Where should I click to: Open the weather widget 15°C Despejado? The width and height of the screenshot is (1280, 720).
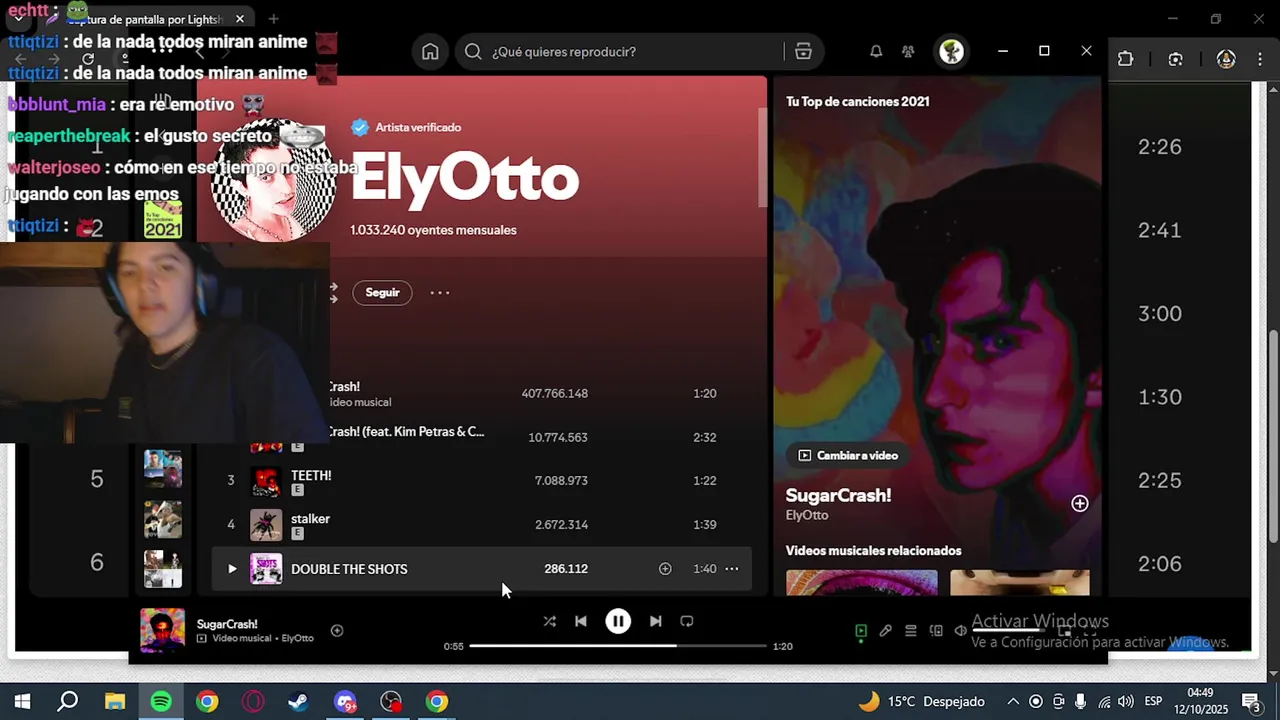(x=922, y=701)
